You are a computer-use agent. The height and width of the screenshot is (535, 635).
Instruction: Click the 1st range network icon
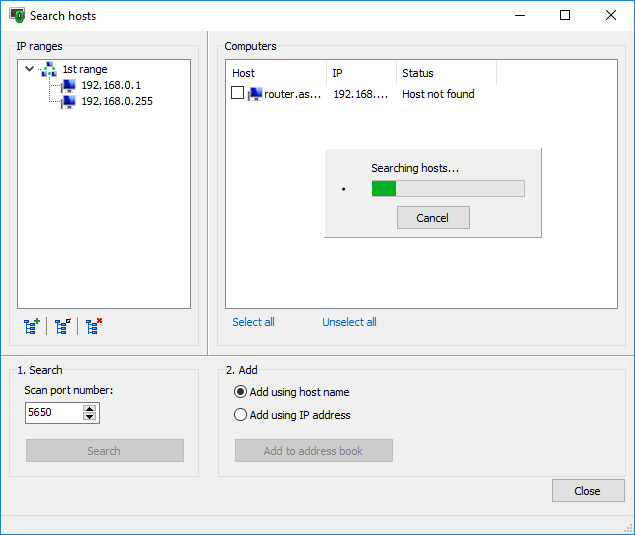click(48, 70)
